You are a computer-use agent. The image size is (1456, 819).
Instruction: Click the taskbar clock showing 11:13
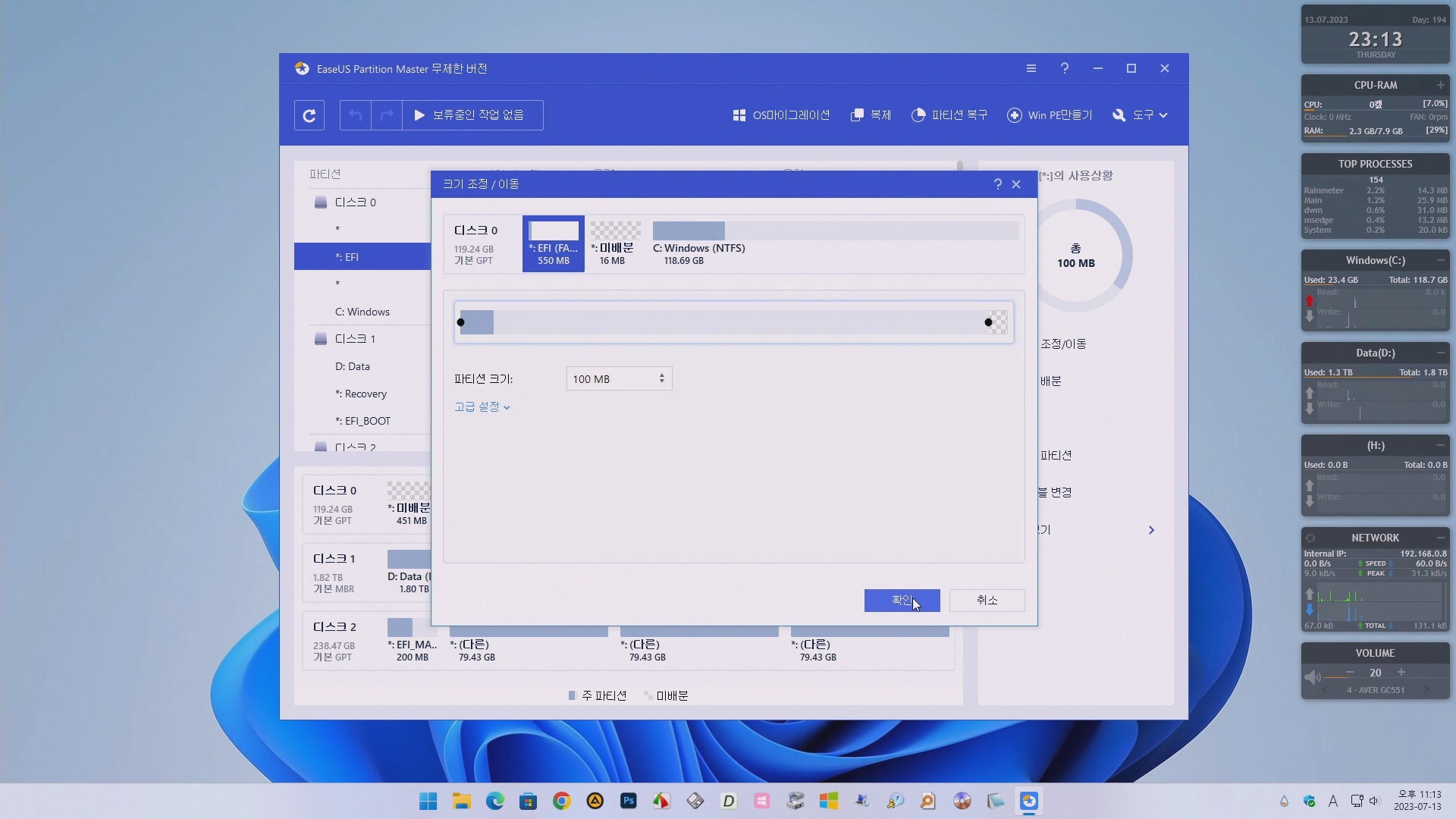1417,801
